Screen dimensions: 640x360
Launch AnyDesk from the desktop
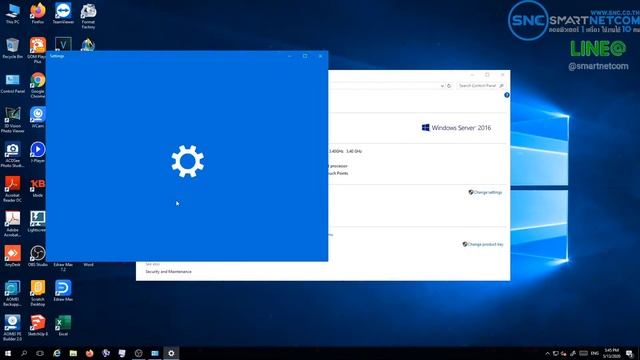click(12, 256)
